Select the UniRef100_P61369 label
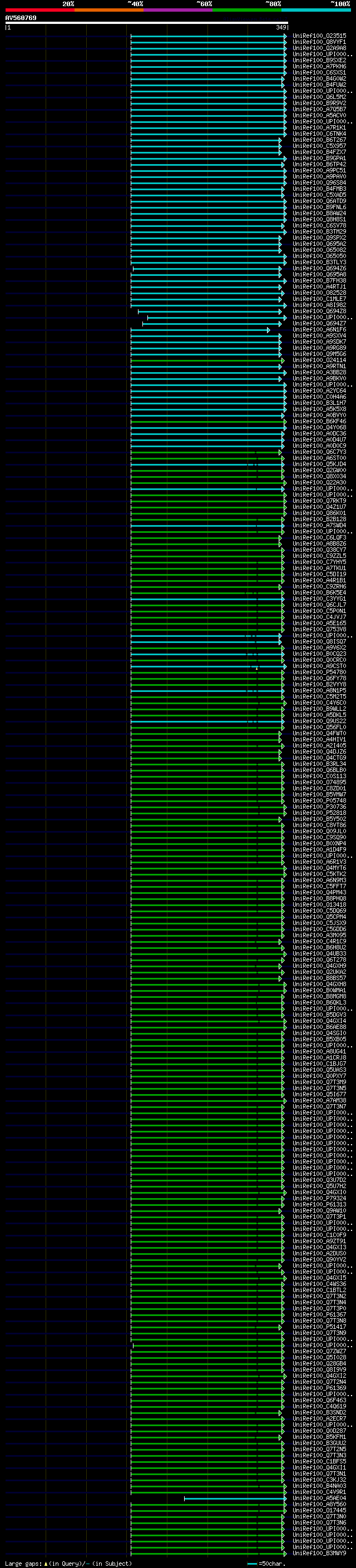The width and height of the screenshot is (356, 1568). click(319, 1388)
